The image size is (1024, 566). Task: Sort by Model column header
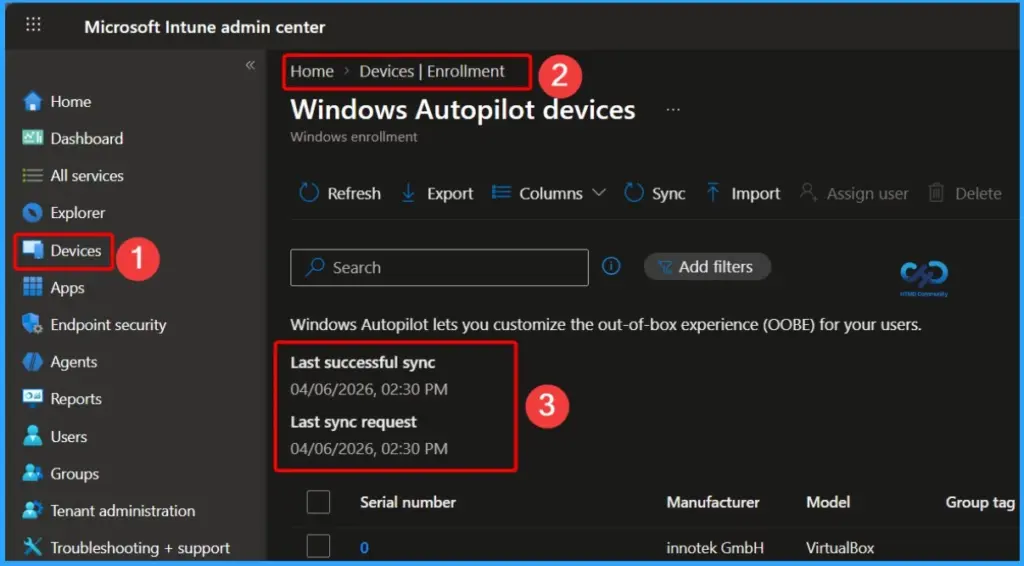coord(828,502)
